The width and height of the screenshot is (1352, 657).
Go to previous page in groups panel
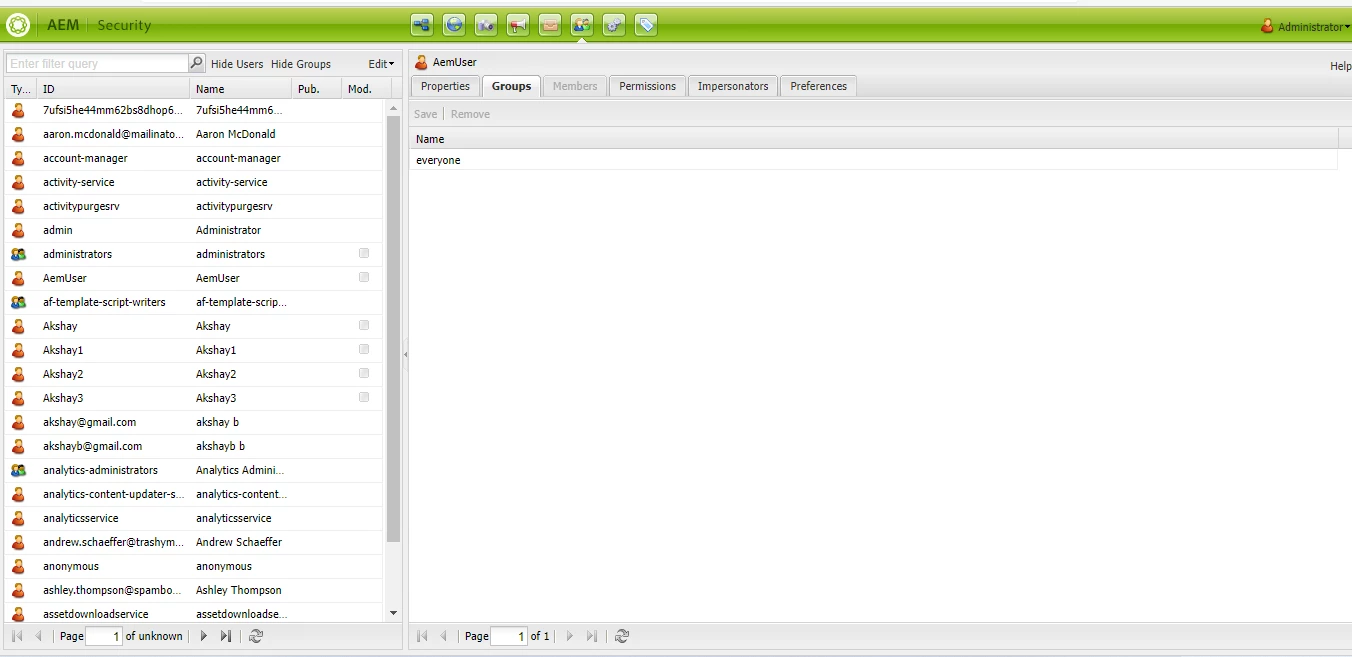(x=444, y=636)
